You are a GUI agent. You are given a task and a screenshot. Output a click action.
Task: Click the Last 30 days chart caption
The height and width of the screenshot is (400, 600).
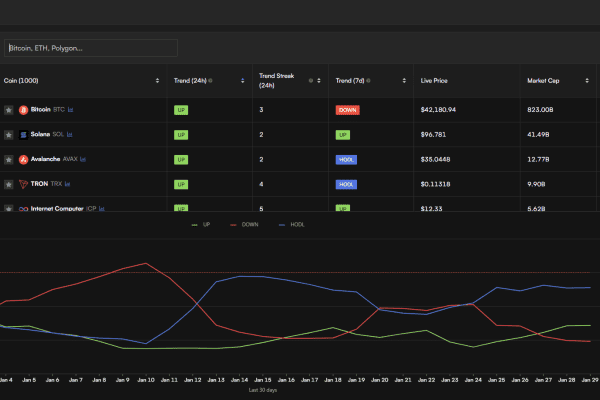(x=263, y=390)
